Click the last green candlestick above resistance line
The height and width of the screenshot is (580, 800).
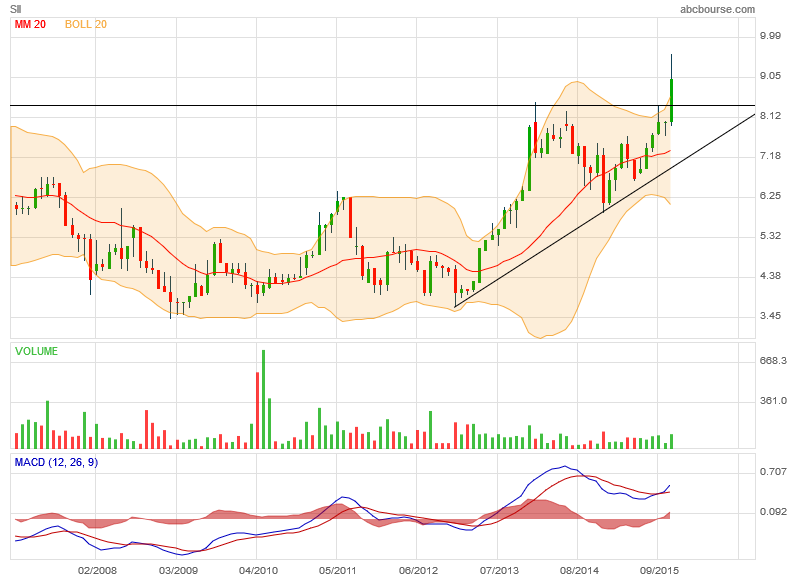pos(671,100)
